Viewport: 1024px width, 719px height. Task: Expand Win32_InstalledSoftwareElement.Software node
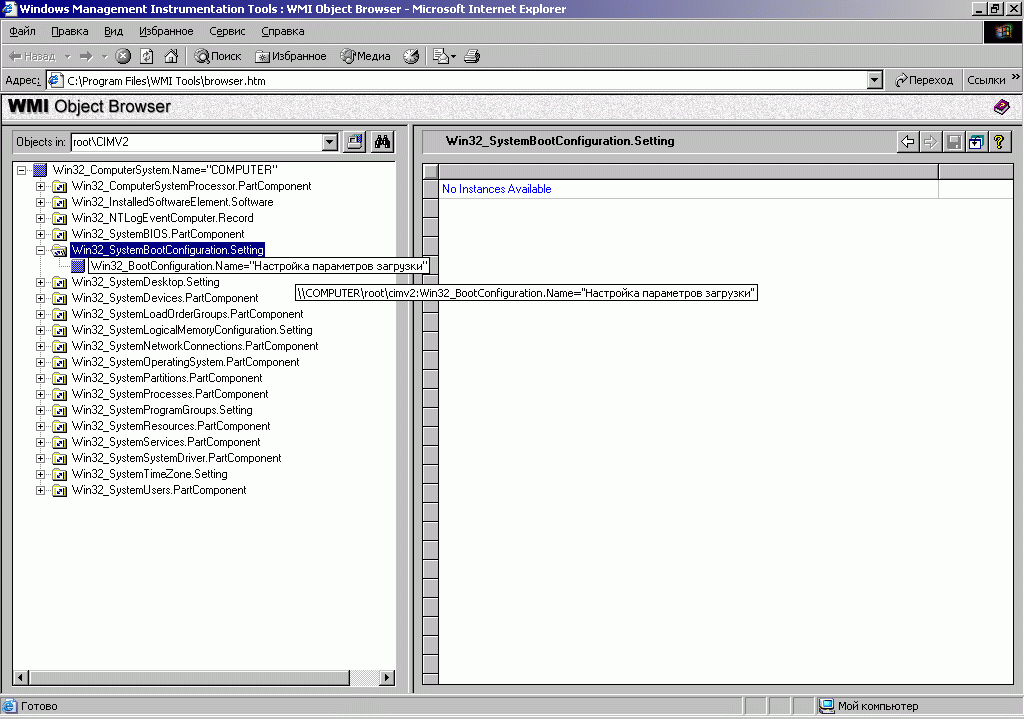tap(40, 202)
